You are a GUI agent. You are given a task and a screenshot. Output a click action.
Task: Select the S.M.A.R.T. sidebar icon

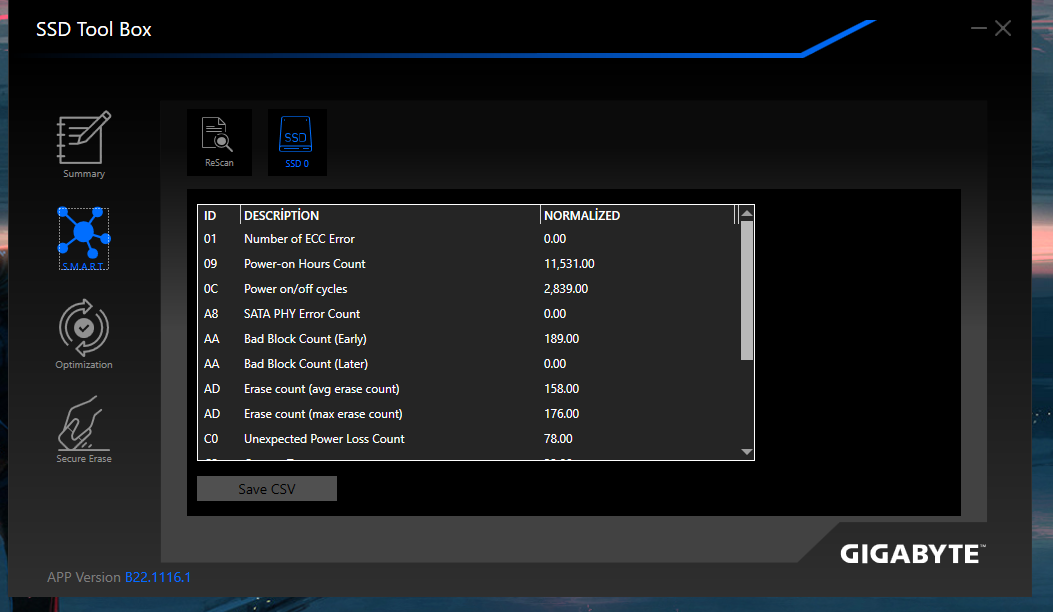(x=84, y=238)
